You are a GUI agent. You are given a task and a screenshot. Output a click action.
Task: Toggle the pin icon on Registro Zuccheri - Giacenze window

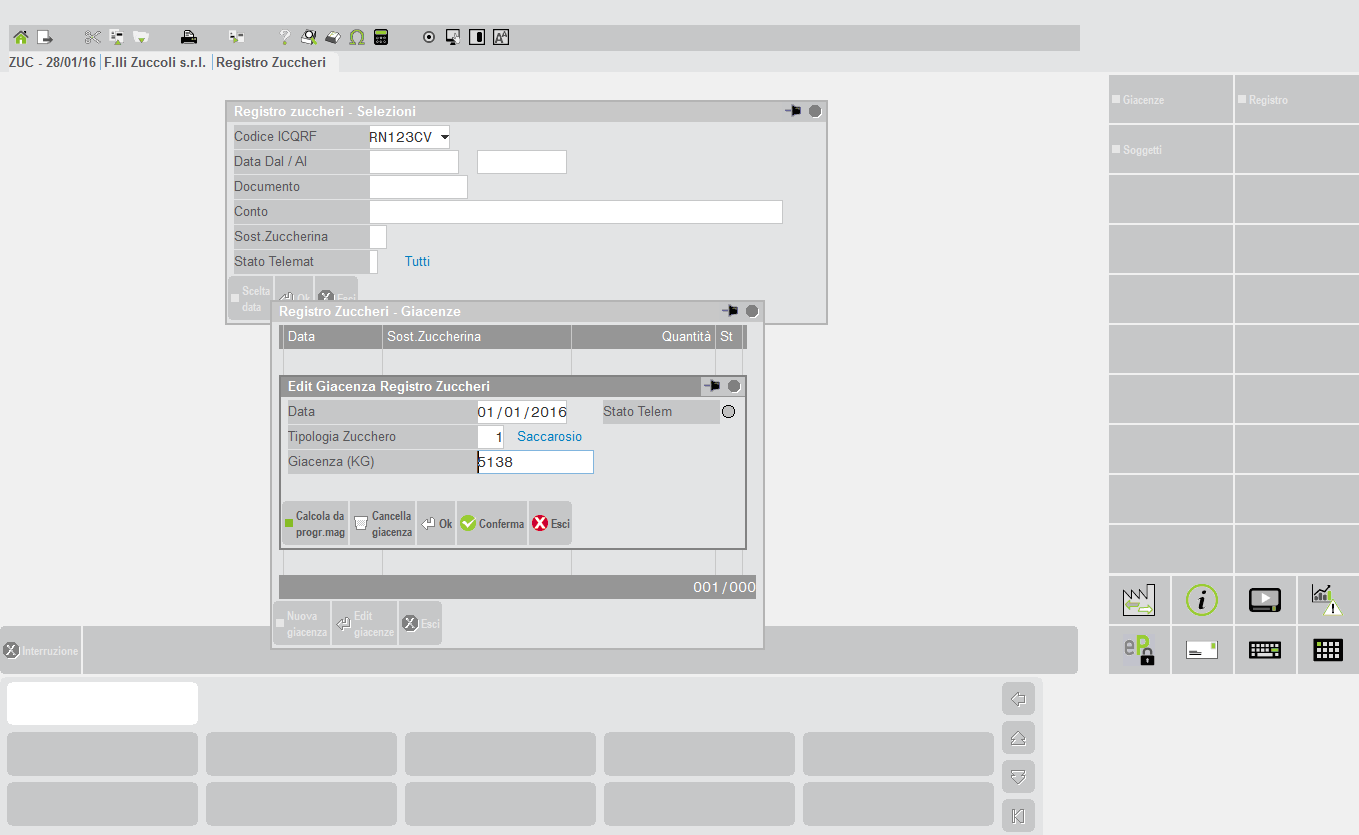point(730,311)
